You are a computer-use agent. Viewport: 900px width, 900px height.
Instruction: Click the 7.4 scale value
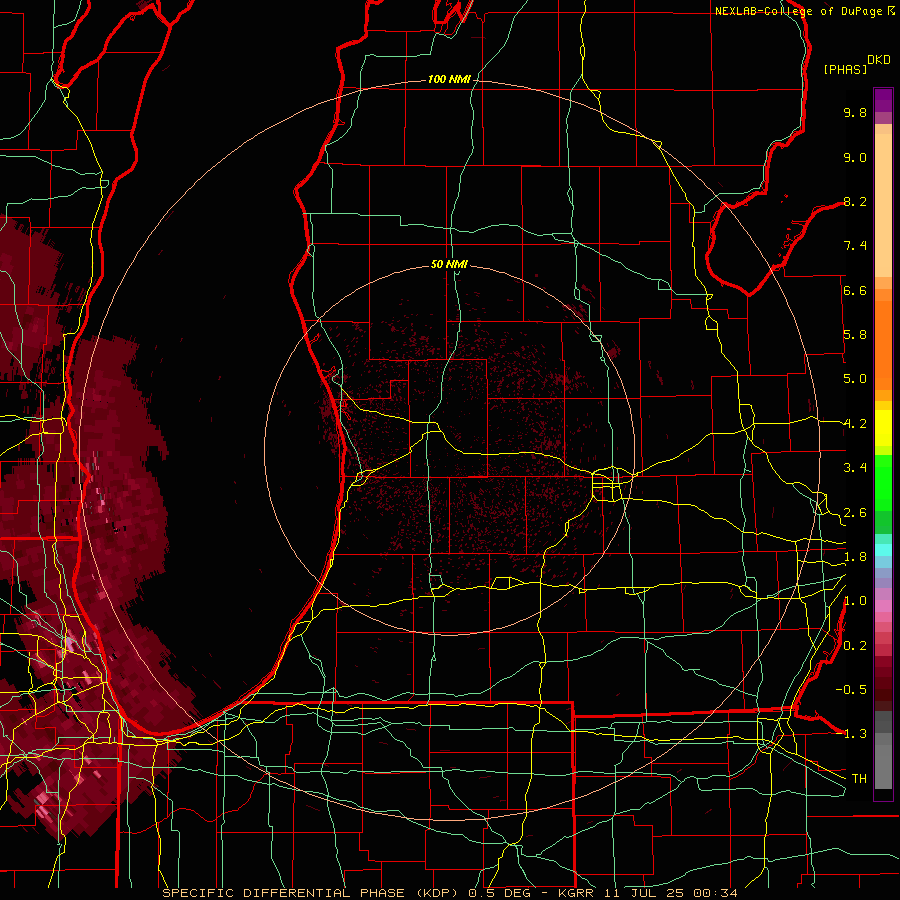855,246
